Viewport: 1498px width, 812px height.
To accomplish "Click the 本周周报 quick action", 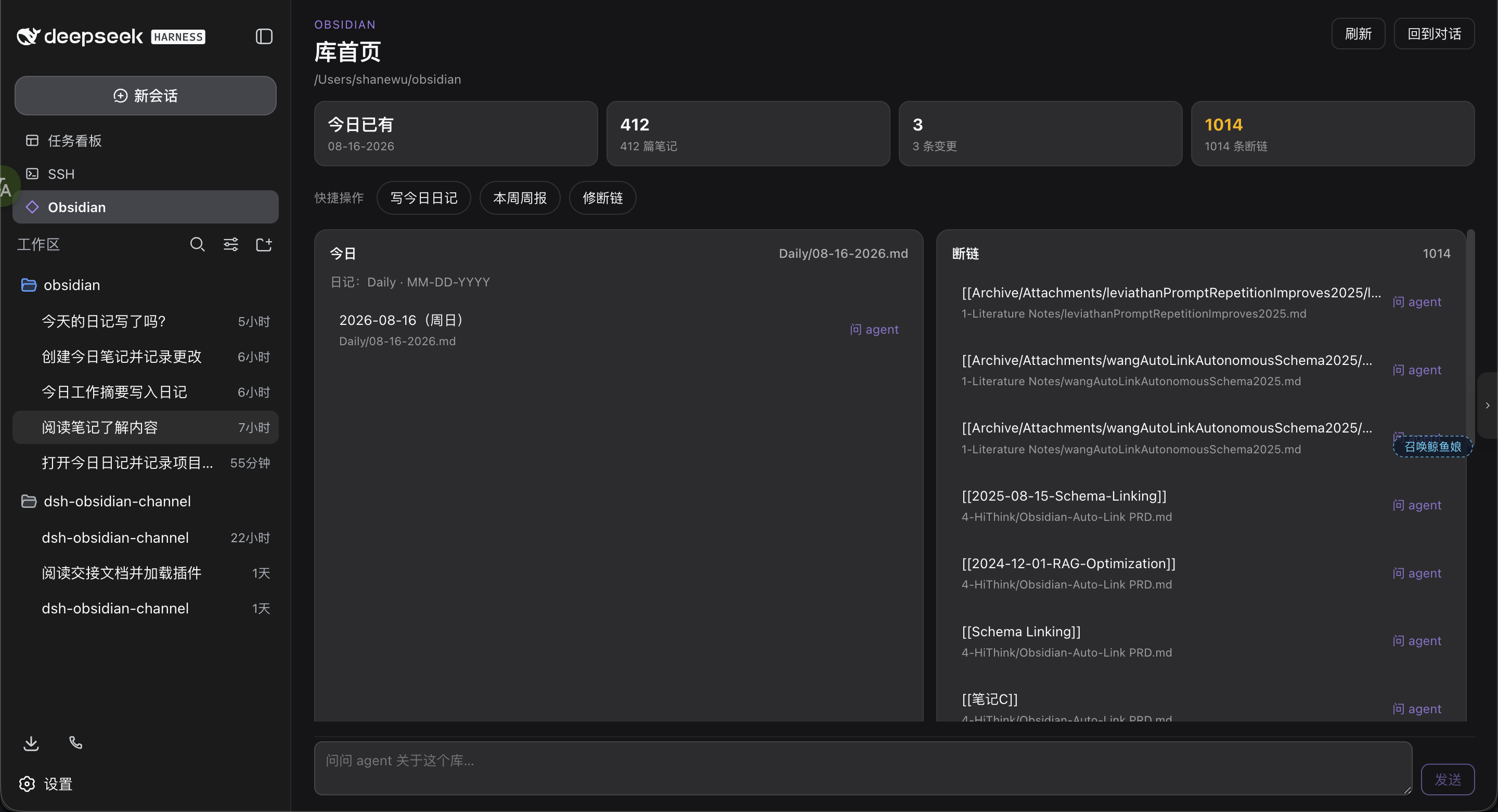I will (519, 198).
